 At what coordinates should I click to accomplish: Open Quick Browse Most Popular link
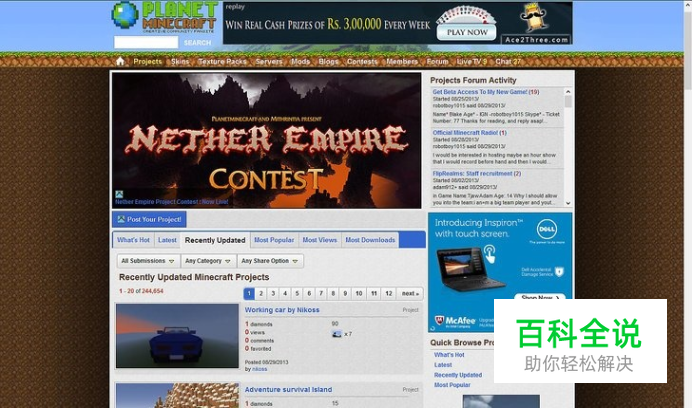tap(452, 385)
